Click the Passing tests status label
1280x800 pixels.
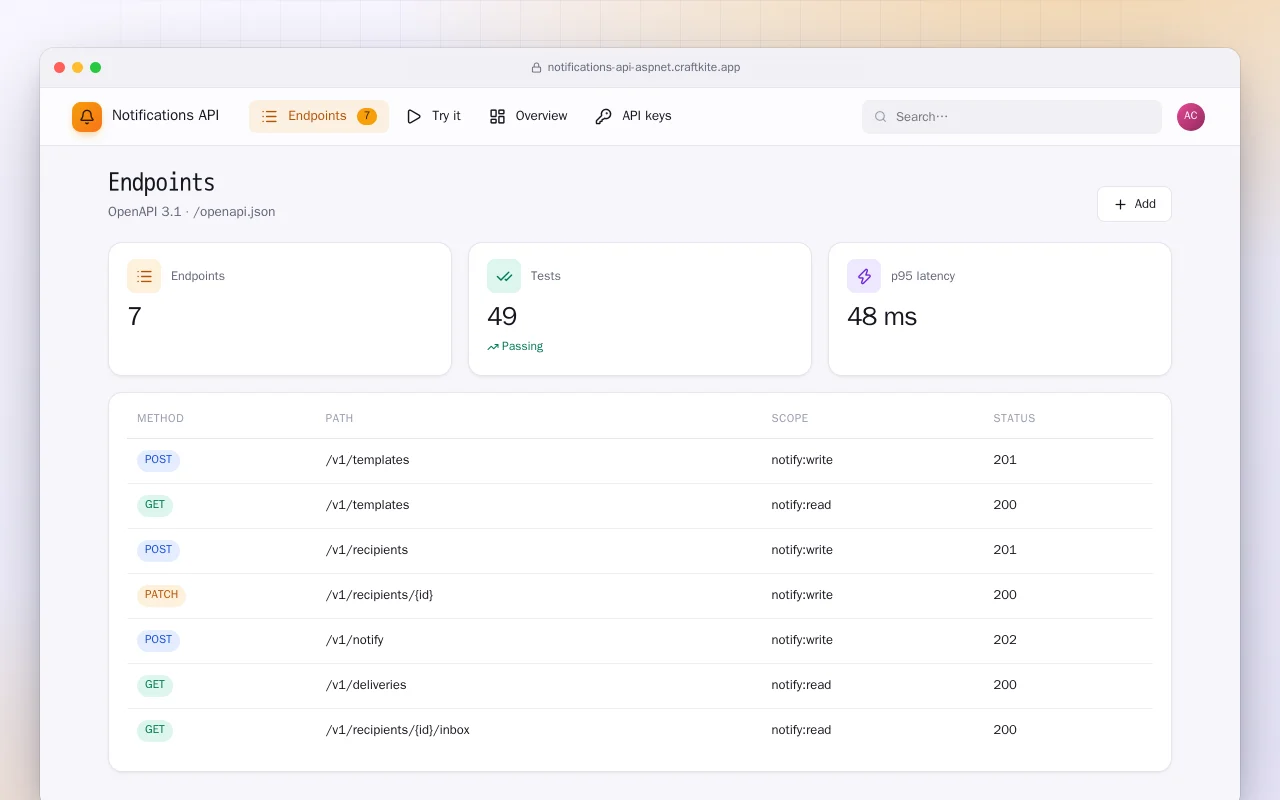tap(522, 347)
